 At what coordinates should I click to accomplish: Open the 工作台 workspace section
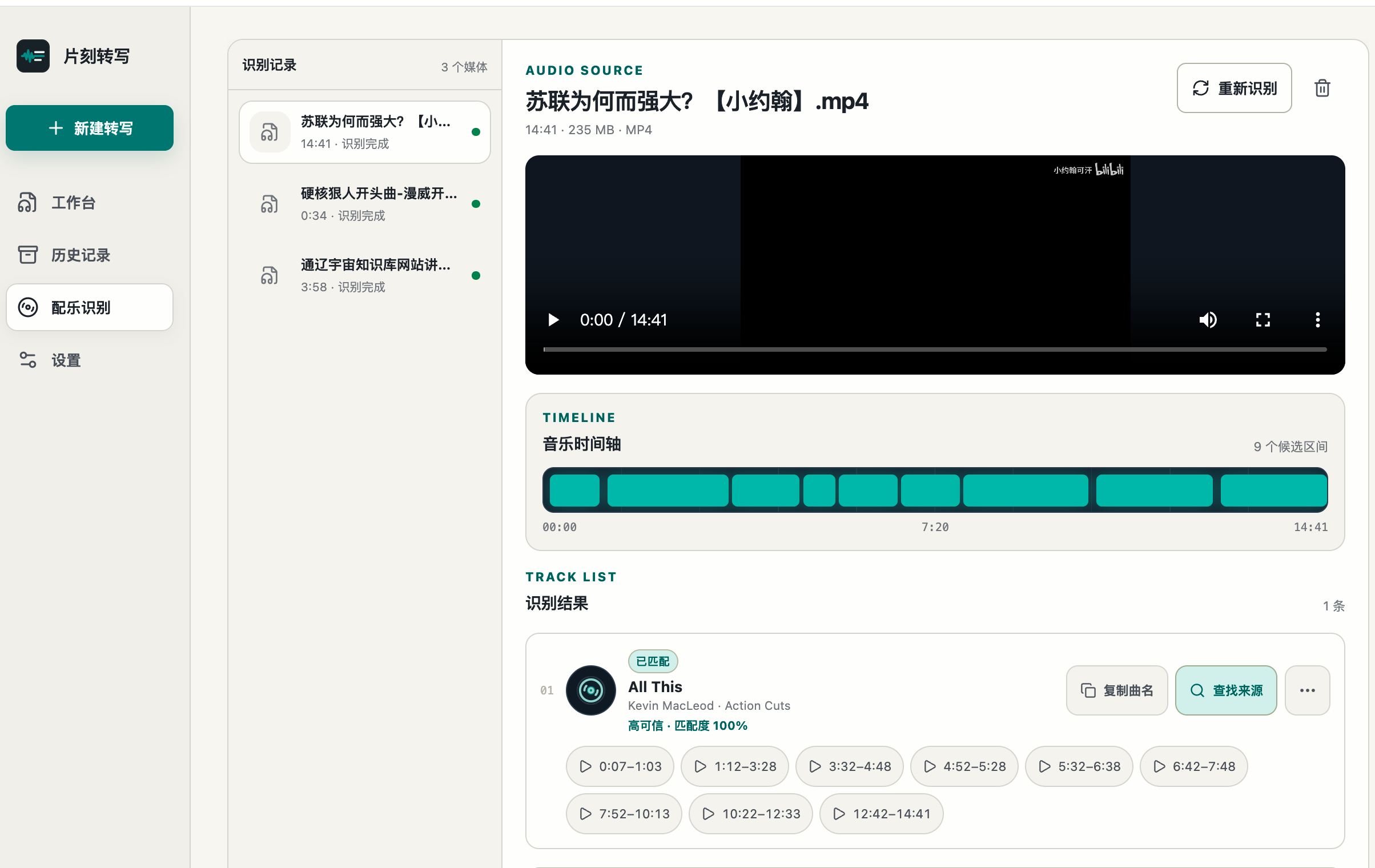coord(90,203)
